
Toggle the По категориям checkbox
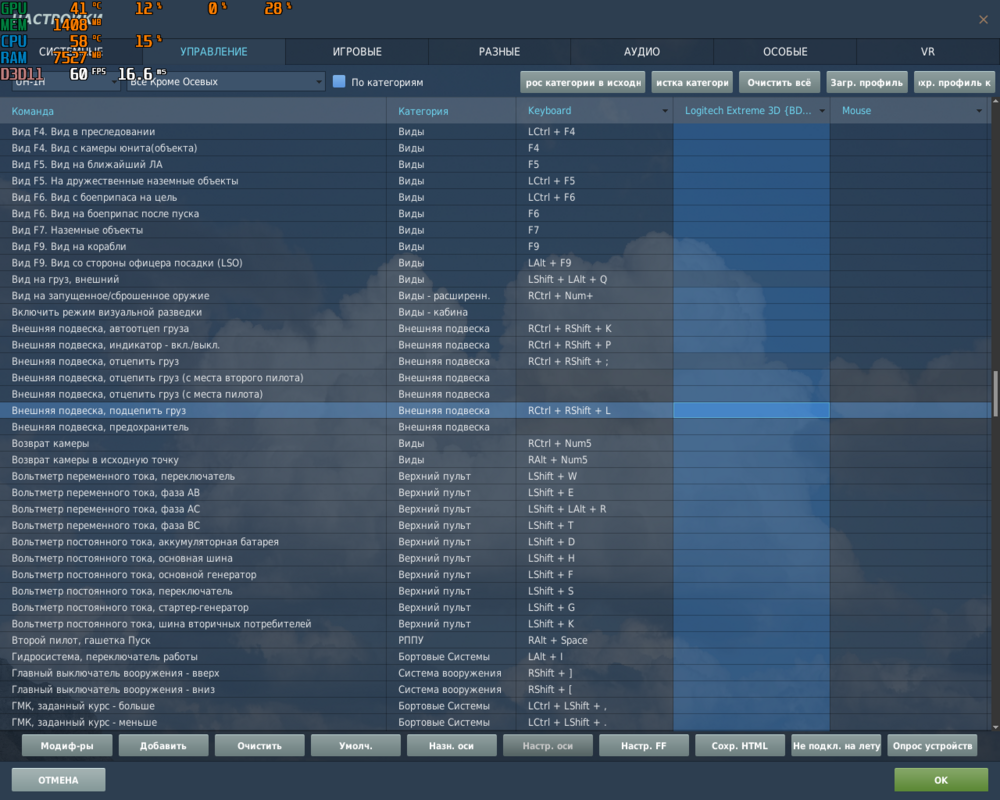(337, 82)
